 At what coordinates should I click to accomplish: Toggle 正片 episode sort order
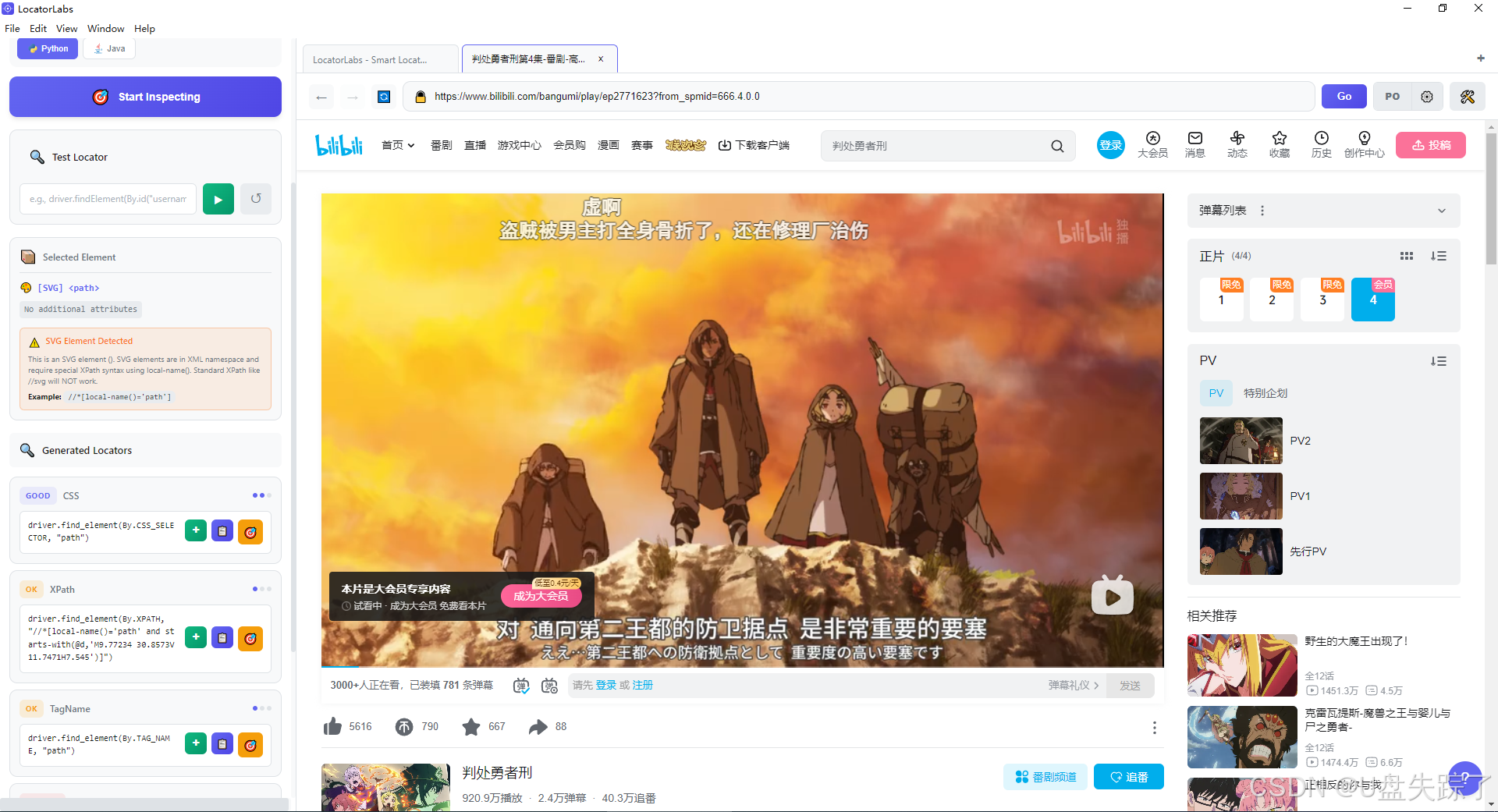point(1439,256)
